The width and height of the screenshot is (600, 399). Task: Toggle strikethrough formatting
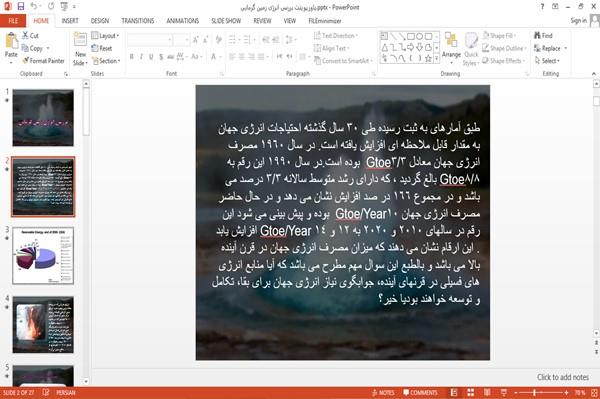pos(171,57)
